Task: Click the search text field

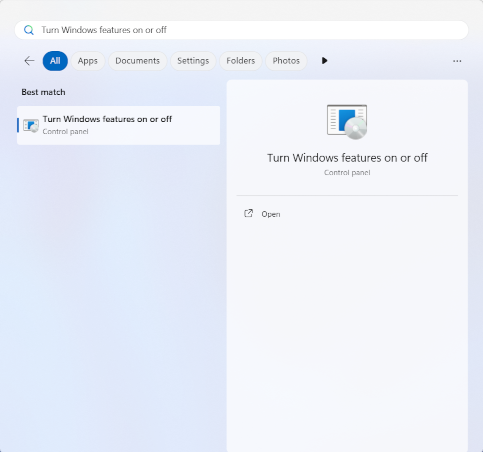Action: pyautogui.click(x=241, y=30)
